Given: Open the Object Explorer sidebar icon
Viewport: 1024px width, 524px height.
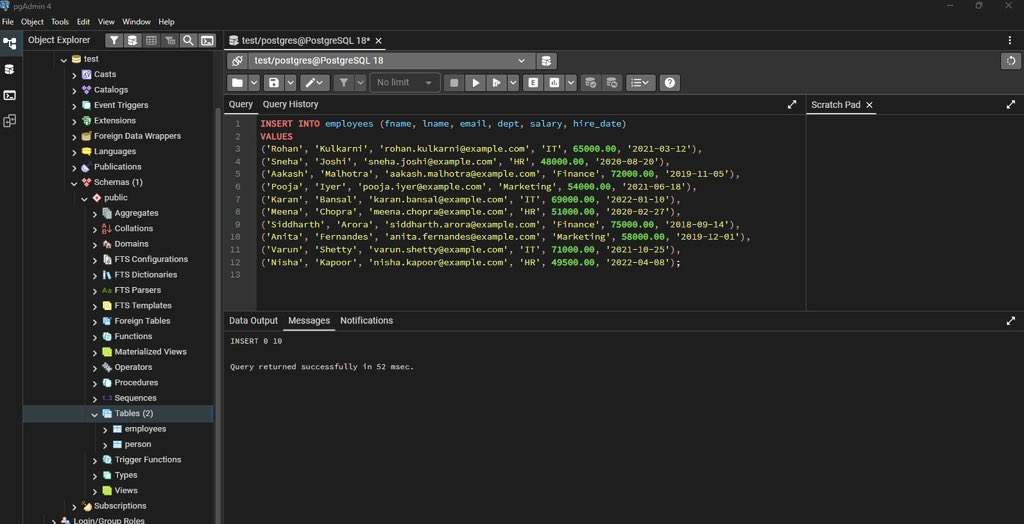Looking at the screenshot, I should pos(10,44).
